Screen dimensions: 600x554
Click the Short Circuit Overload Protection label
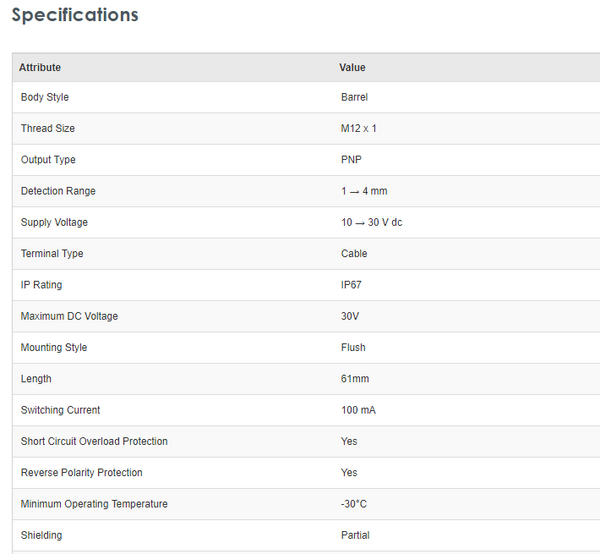94,441
